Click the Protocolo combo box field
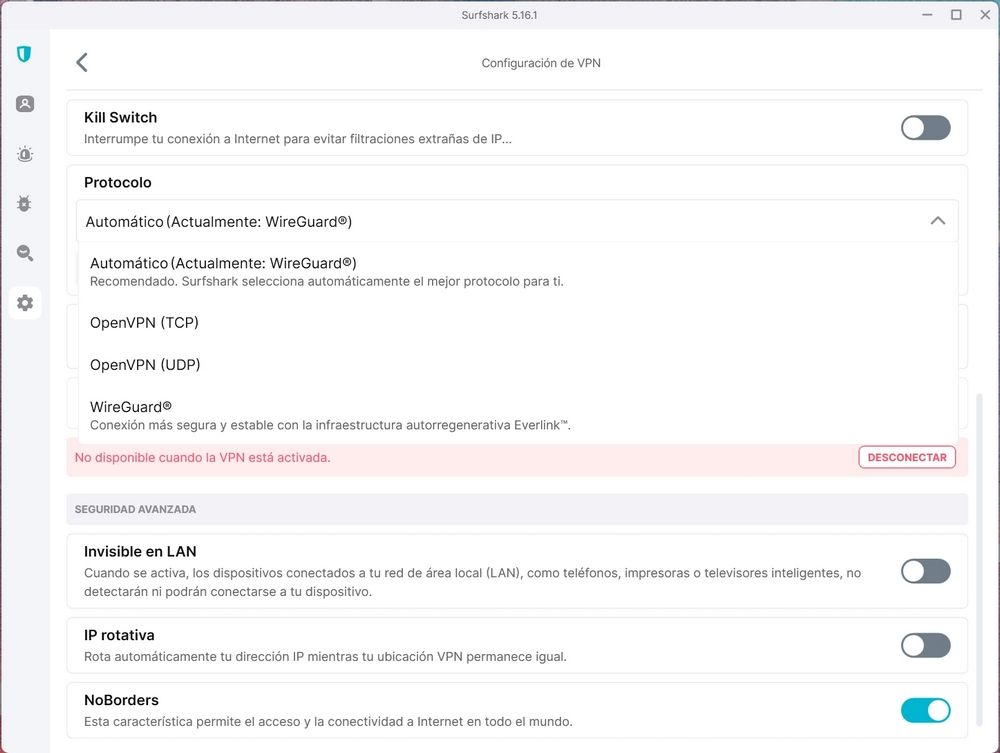The height and width of the screenshot is (753, 1000). tap(517, 221)
